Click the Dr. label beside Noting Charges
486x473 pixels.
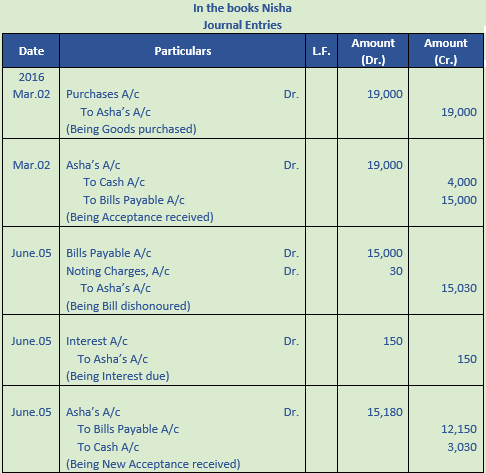coord(291,271)
